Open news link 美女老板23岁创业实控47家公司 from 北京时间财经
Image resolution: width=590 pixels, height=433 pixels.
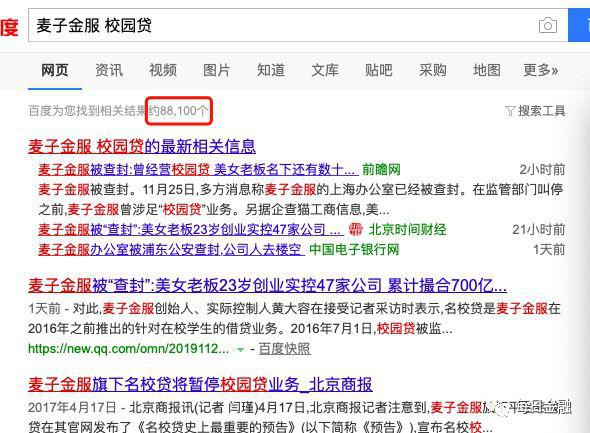pos(190,229)
